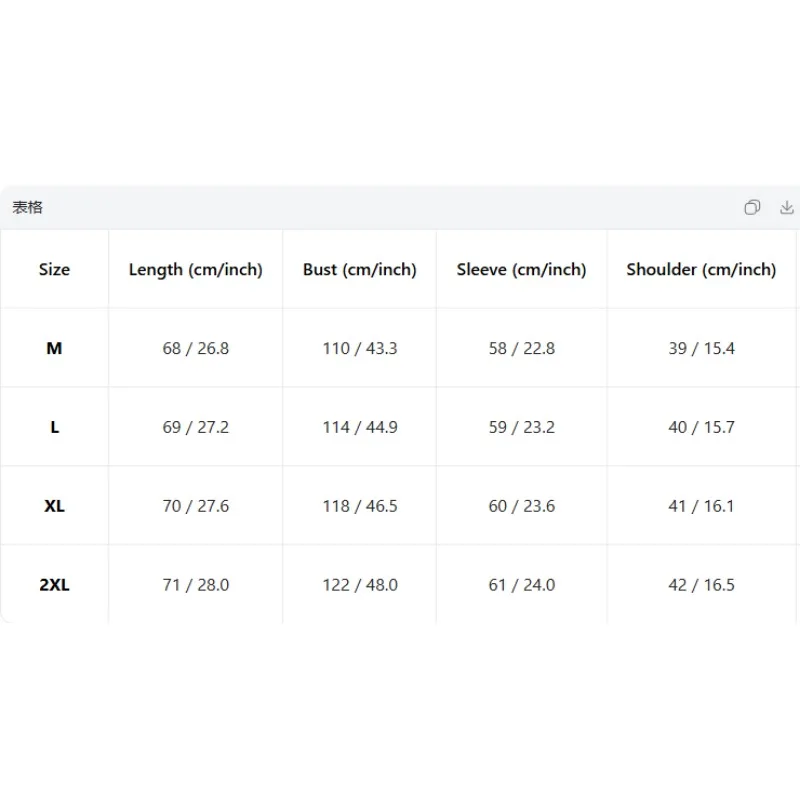Viewport: 800px width, 800px height.
Task: Click the L size row label
Action: [54, 427]
